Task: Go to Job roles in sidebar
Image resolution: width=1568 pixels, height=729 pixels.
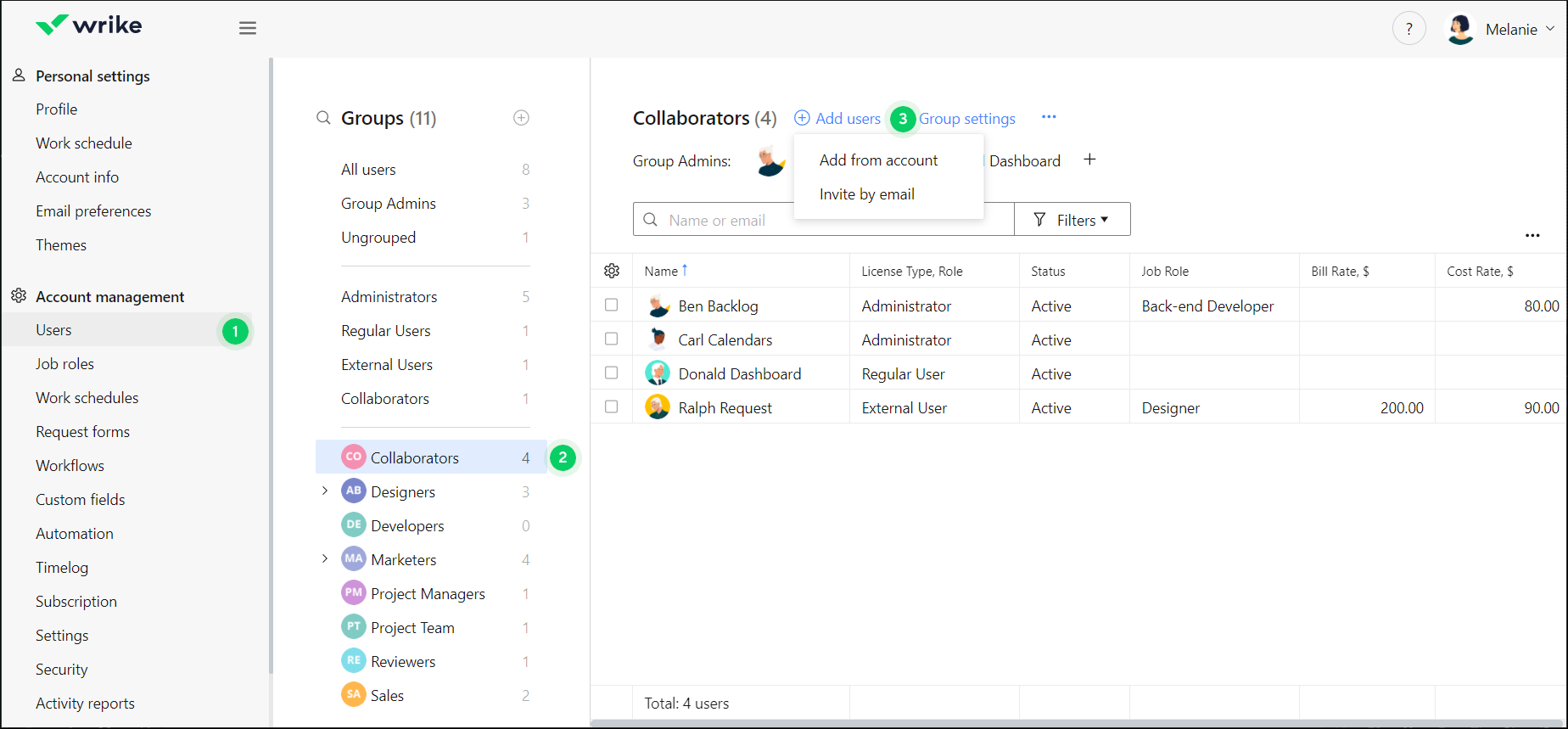Action: tap(64, 364)
